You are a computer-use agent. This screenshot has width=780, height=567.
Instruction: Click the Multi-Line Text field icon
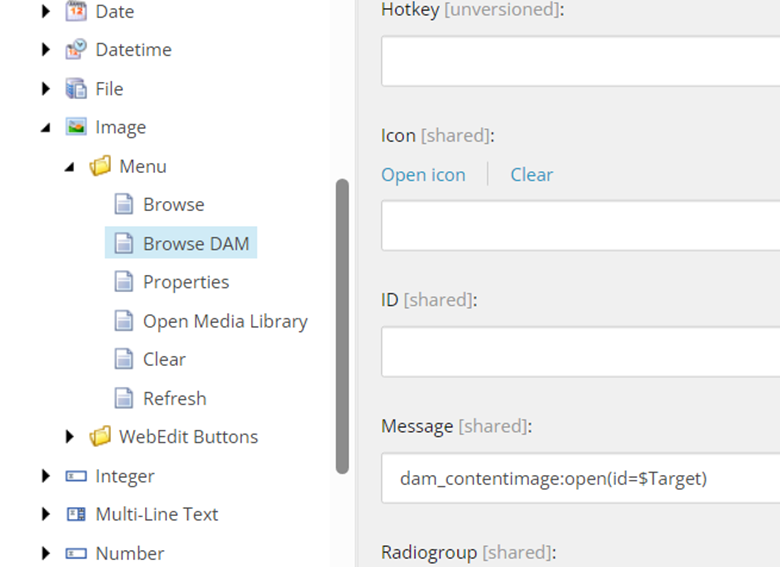(x=76, y=514)
